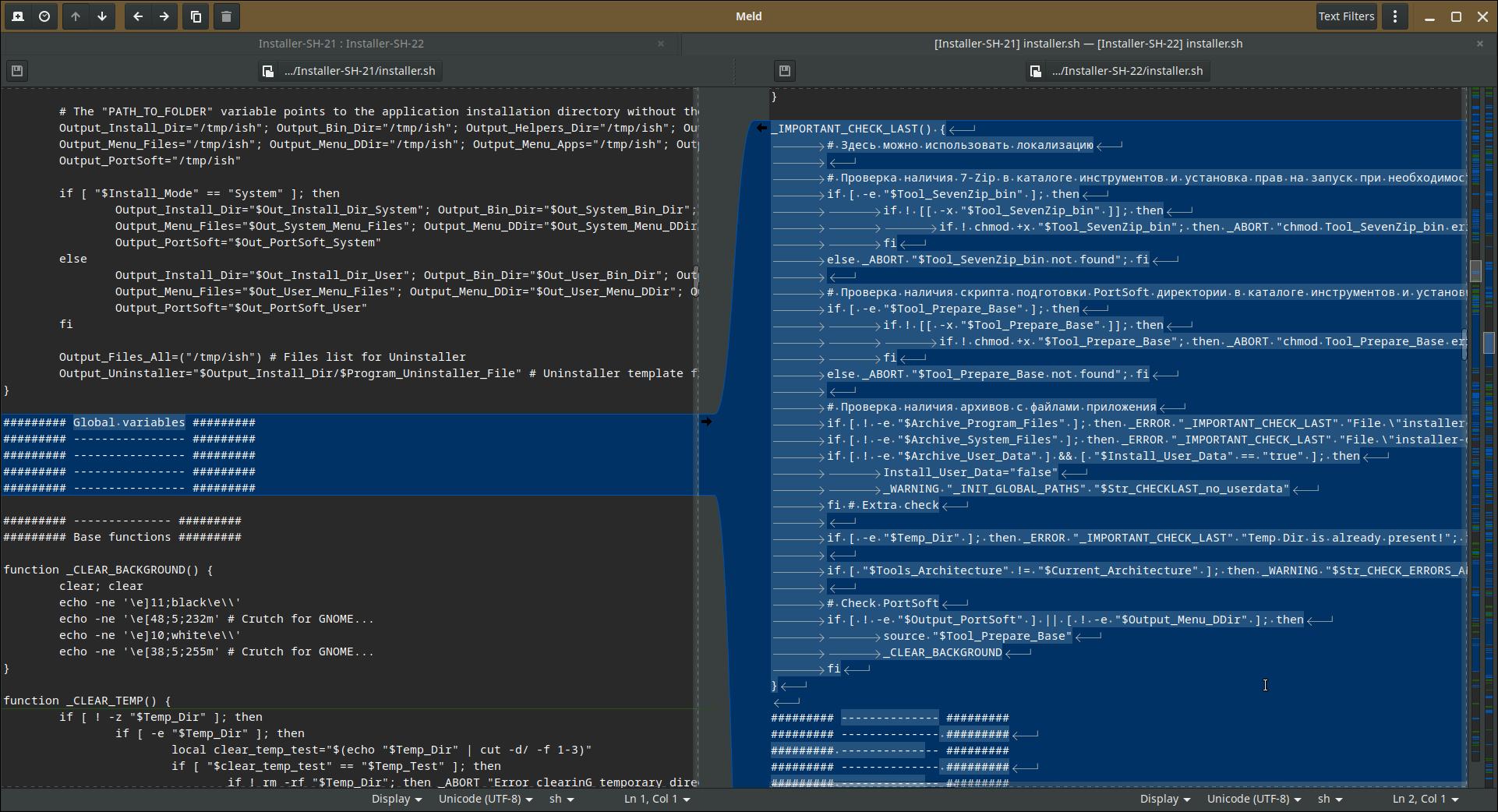Save the right pane Installer-SH-22 file

click(785, 71)
